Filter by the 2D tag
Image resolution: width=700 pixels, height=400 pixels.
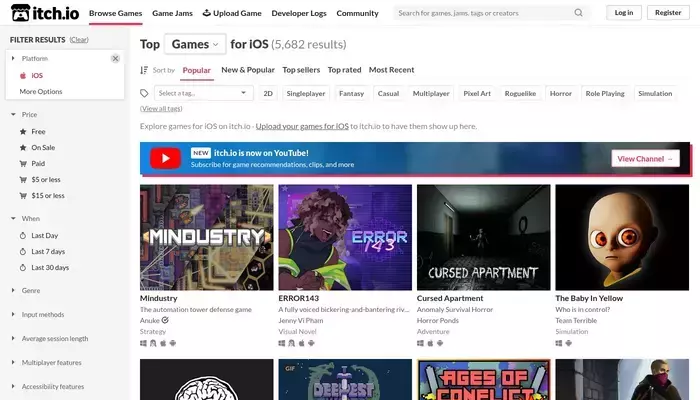point(268,93)
